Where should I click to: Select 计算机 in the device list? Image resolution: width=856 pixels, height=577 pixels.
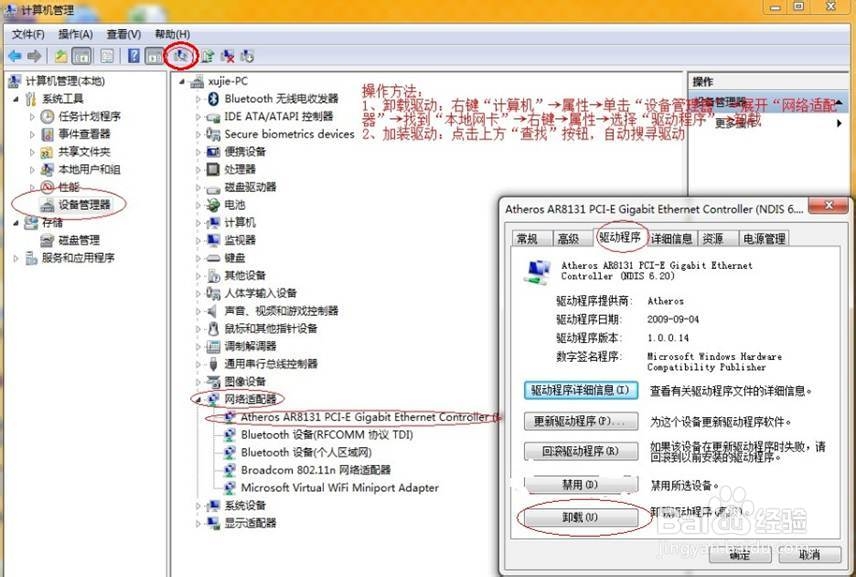pos(240,223)
